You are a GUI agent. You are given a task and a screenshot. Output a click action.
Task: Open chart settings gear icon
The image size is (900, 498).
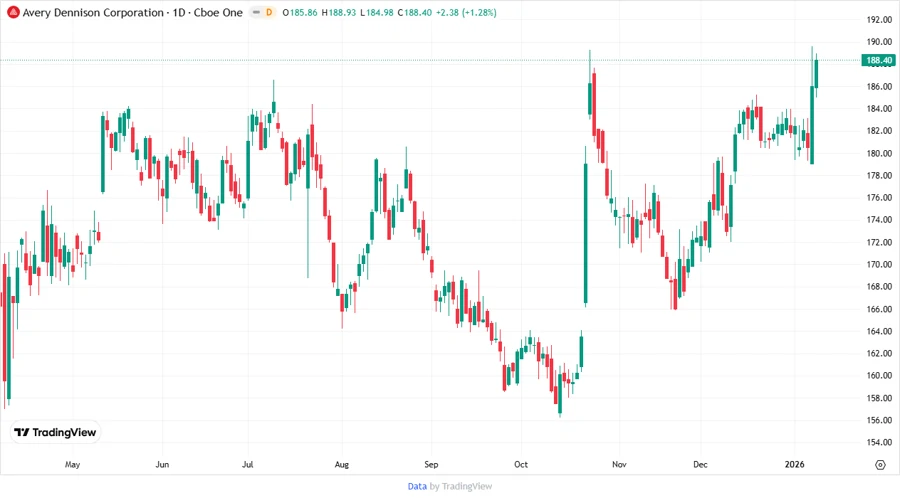tap(880, 465)
